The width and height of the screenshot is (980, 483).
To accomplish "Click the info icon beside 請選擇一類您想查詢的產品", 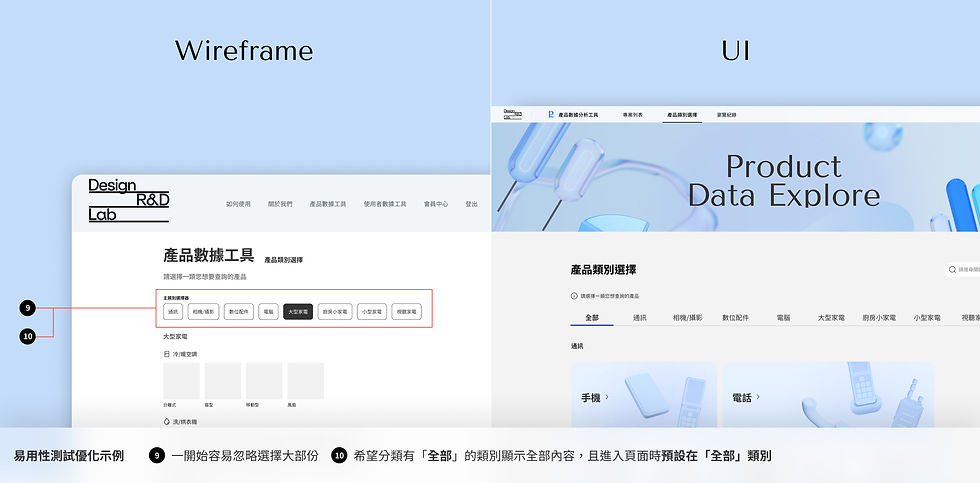I will coord(574,296).
